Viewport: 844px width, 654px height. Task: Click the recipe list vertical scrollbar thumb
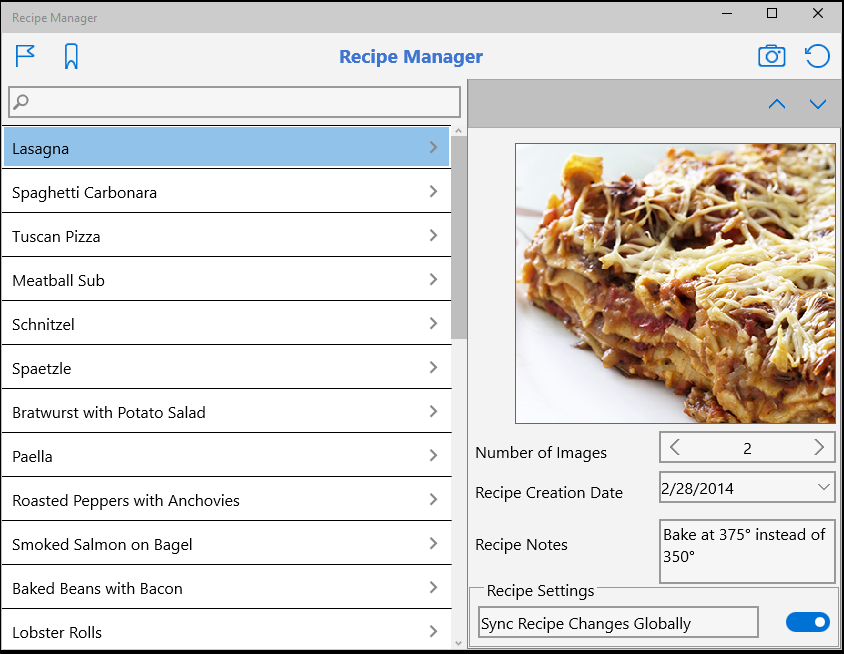pyautogui.click(x=459, y=237)
